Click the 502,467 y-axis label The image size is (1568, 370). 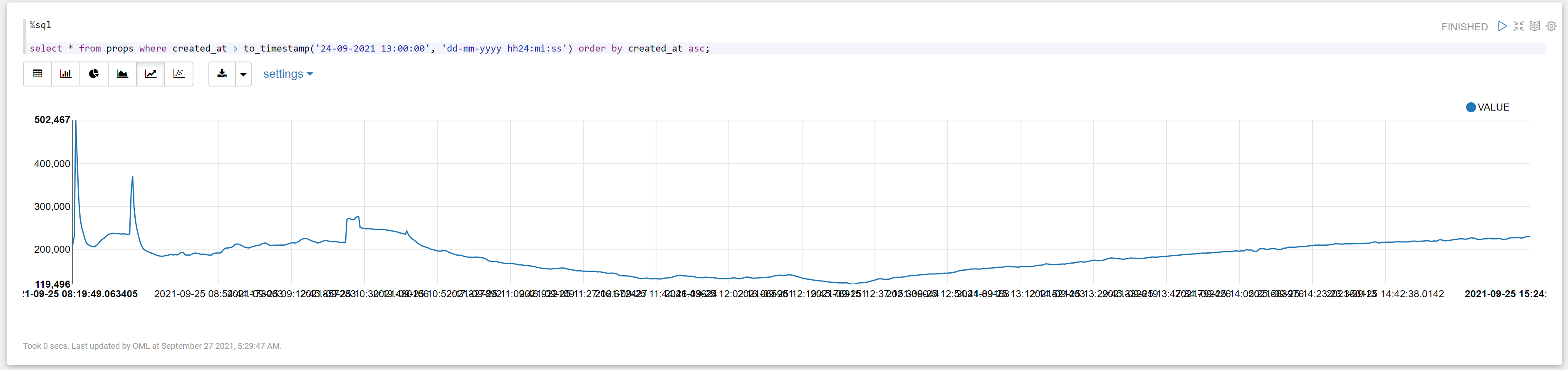[x=52, y=120]
